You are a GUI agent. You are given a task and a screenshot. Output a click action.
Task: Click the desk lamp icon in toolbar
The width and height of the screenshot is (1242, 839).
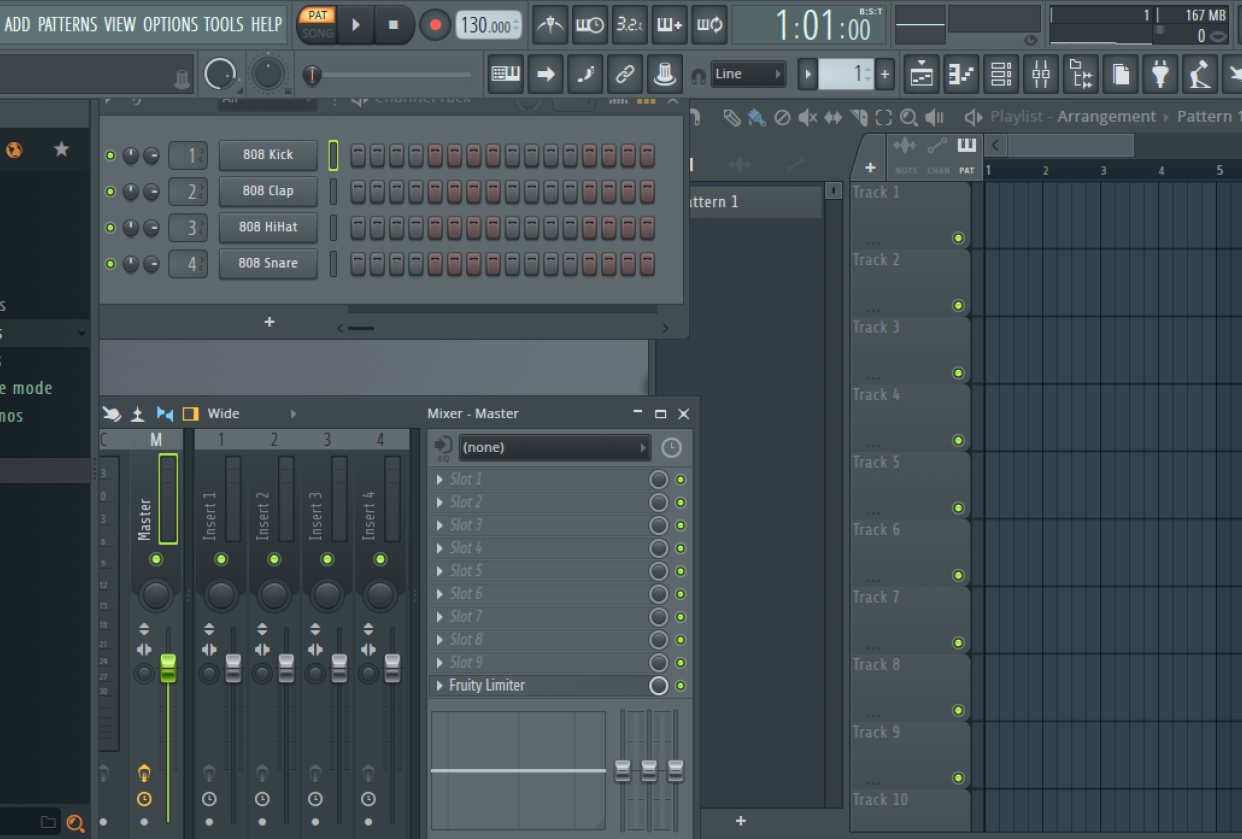(1199, 74)
